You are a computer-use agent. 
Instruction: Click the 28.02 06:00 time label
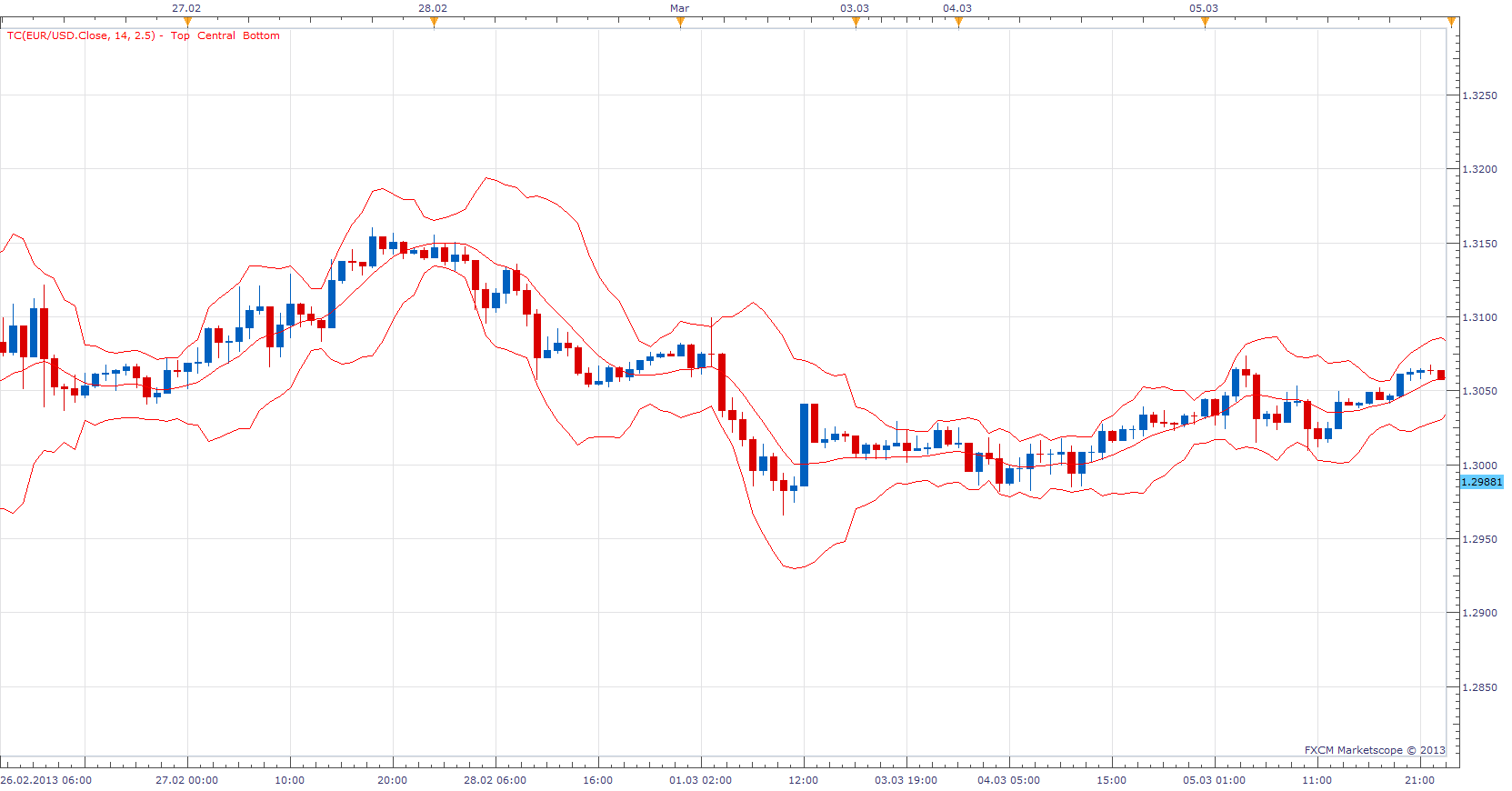click(495, 780)
